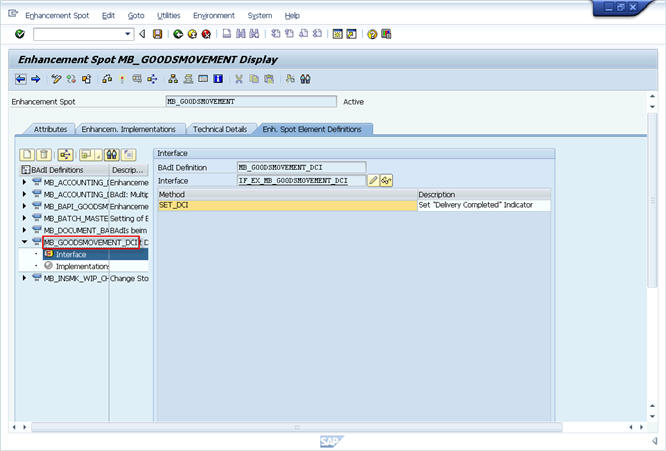Click the Find binoculars icon in tree toolbar
The width and height of the screenshot is (666, 451).
(x=112, y=154)
